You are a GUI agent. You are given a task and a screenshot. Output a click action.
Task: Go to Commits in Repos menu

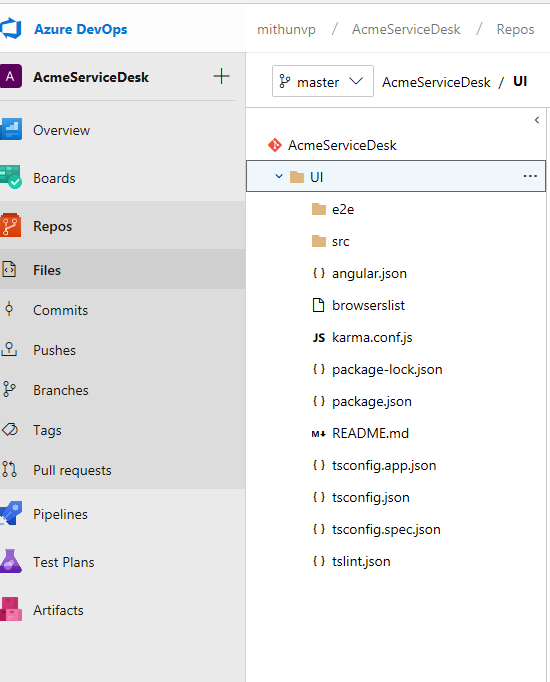[x=60, y=310]
